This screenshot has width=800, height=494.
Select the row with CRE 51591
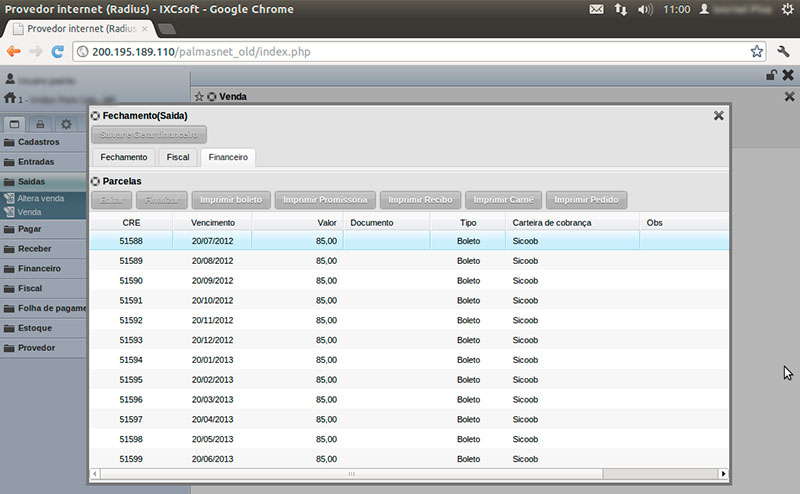(409, 301)
